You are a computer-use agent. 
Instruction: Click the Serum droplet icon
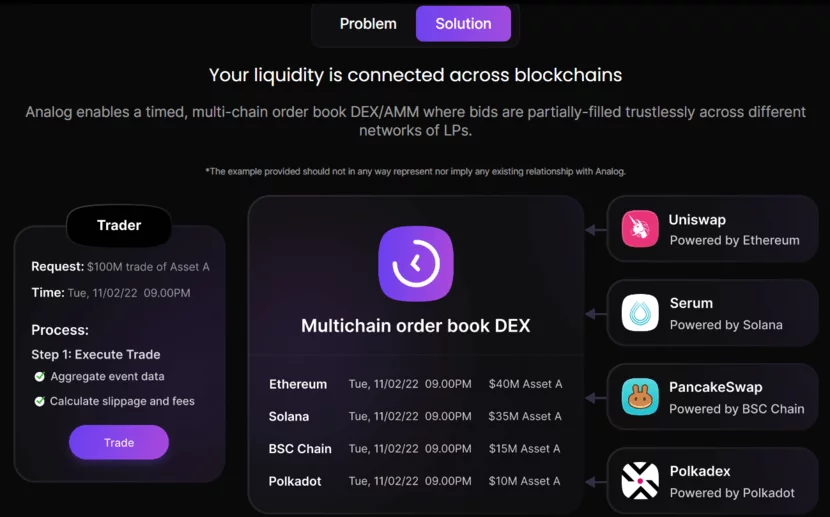pos(640,313)
